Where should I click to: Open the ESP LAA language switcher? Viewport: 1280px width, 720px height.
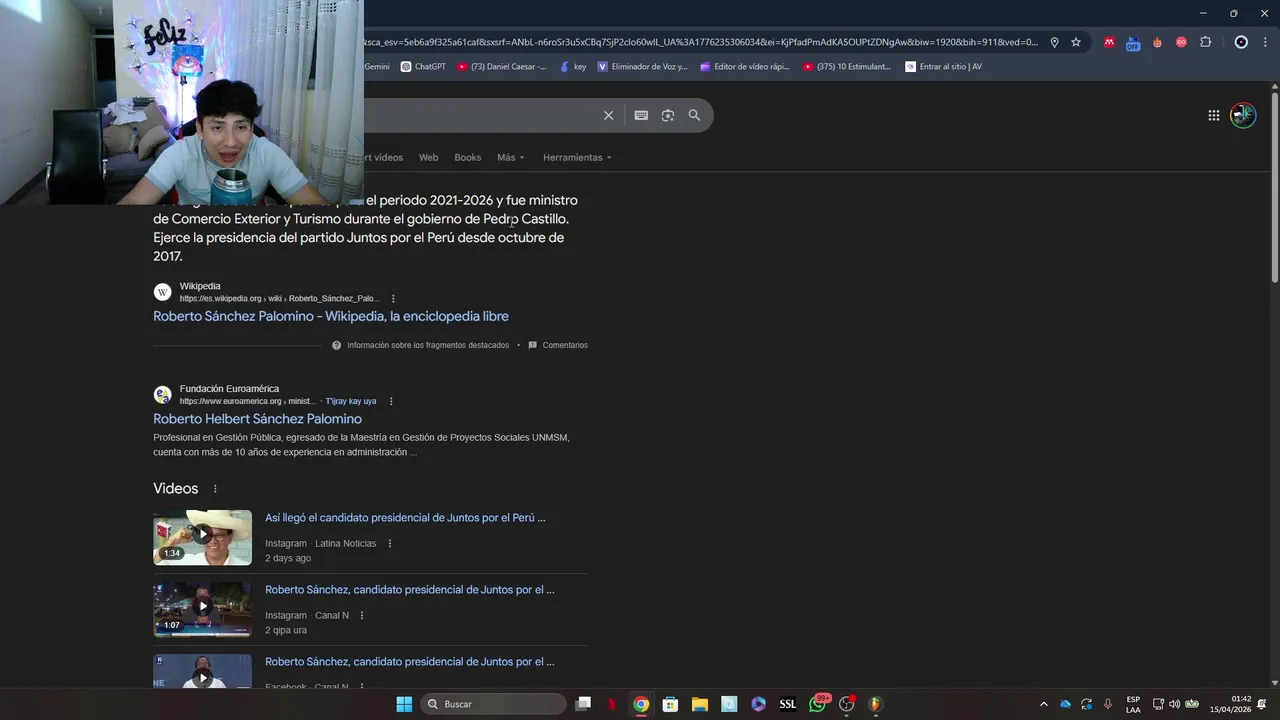pyautogui.click(x=1133, y=704)
